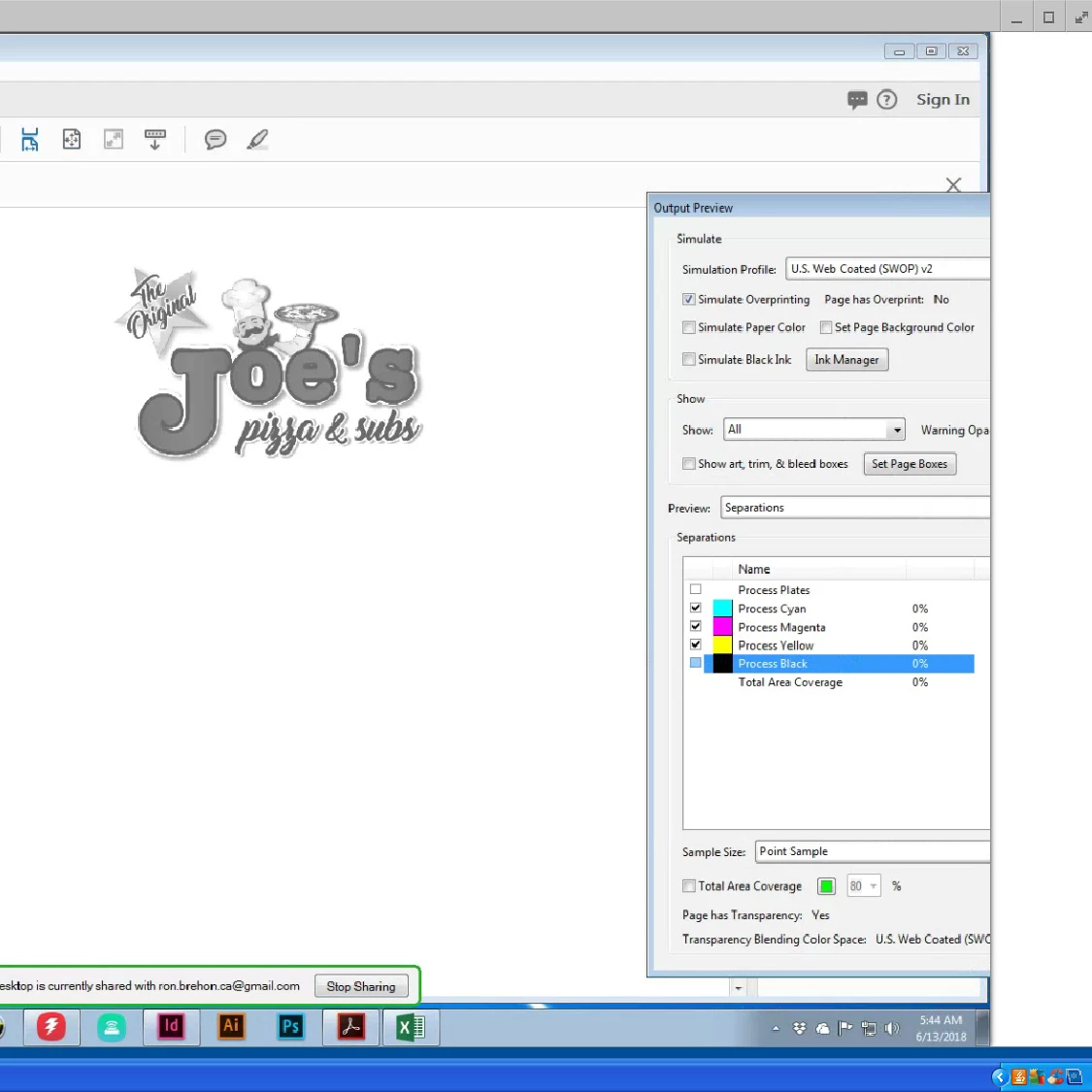Click the read mode keyboard-arrow icon
The width and height of the screenshot is (1092, 1092).
point(154,139)
